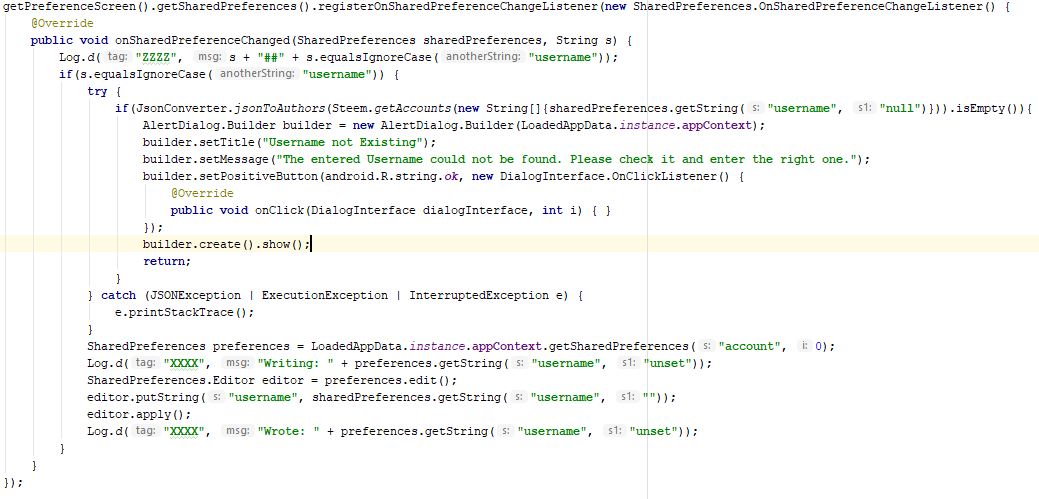Viewport: 1039px width, 499px height.
Task: Click the @Override annotation above onSharedPreferenceChanged
Action: (62, 24)
